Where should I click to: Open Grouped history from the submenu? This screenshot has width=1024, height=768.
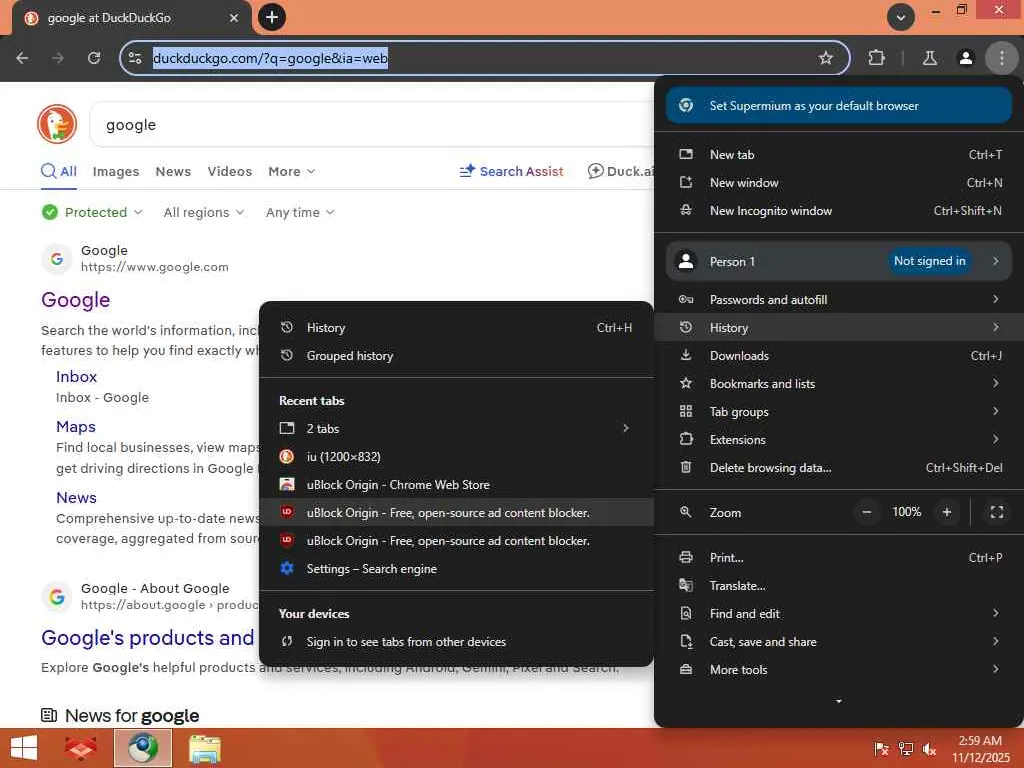tap(456, 356)
